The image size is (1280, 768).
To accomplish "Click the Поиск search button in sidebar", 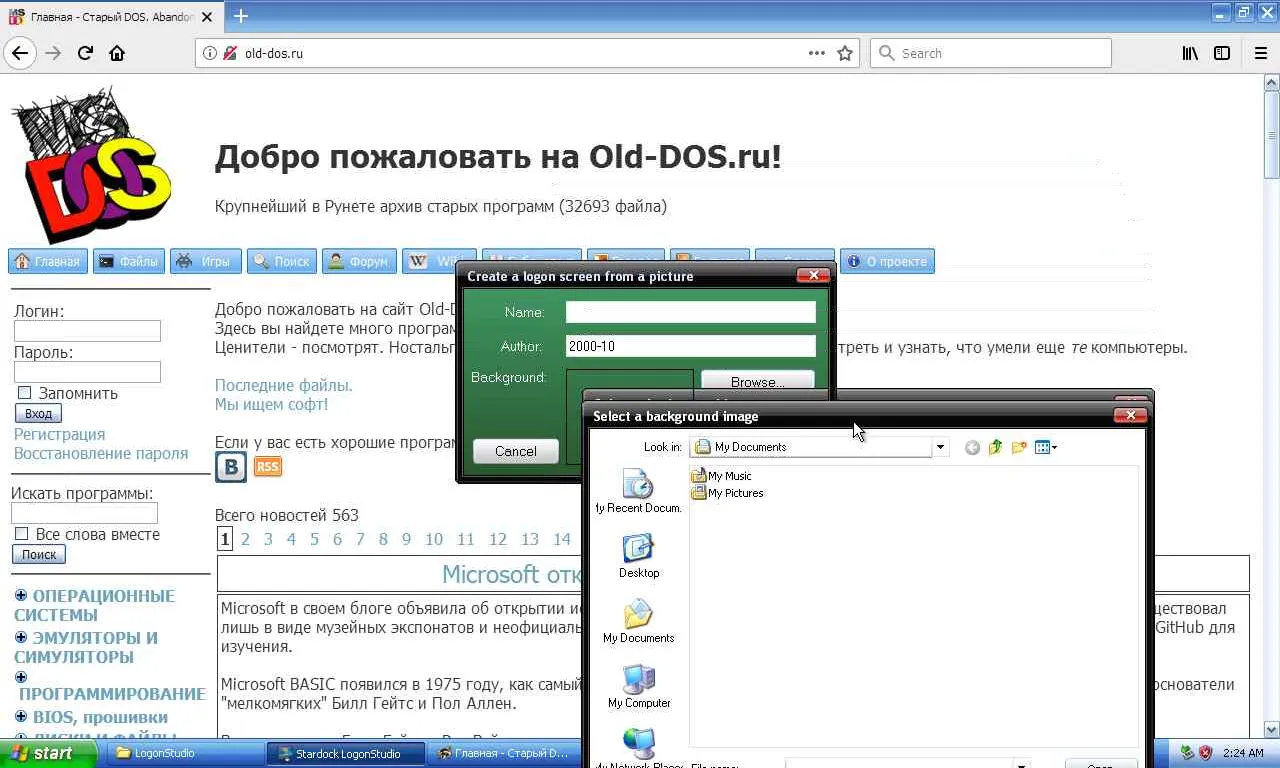I will click(39, 554).
